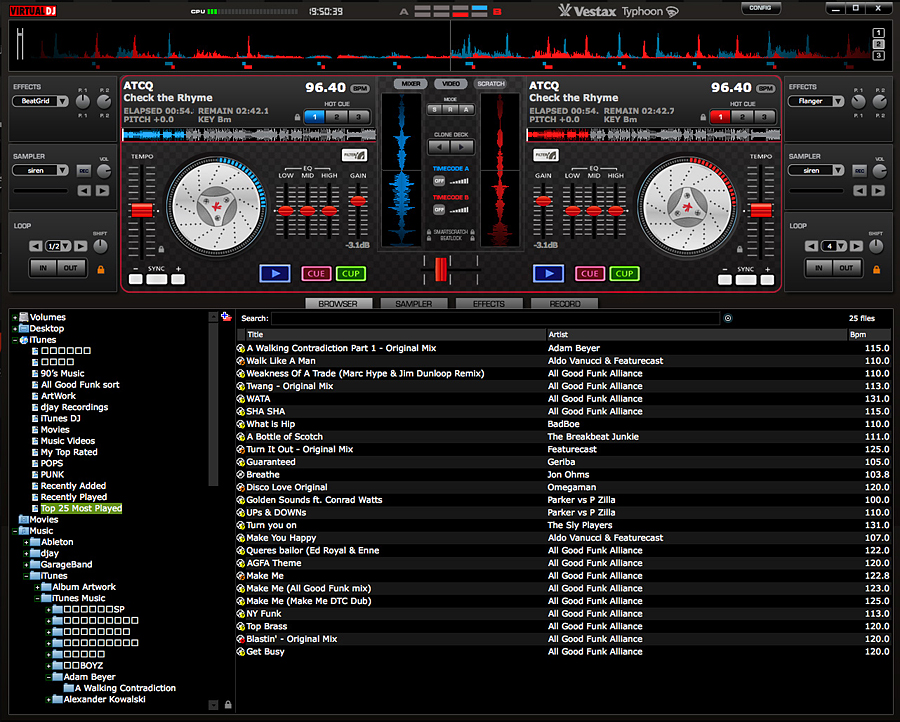Click in the Search input field
Image resolution: width=900 pixels, height=722 pixels.
(495, 318)
